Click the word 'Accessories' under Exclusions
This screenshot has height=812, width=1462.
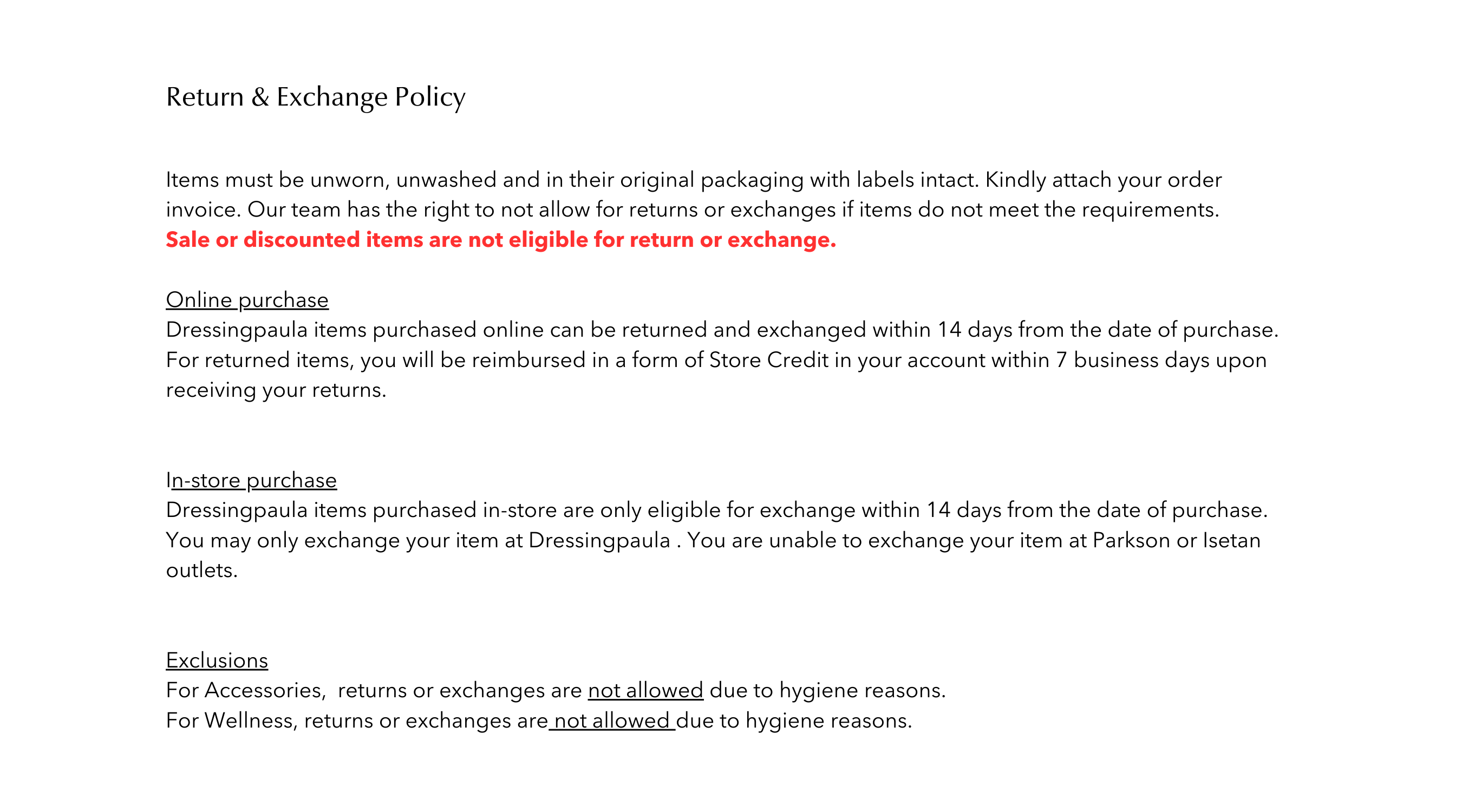264,691
